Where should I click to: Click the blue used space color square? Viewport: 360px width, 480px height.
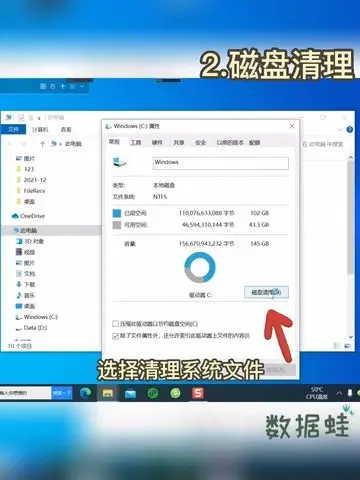click(x=117, y=213)
